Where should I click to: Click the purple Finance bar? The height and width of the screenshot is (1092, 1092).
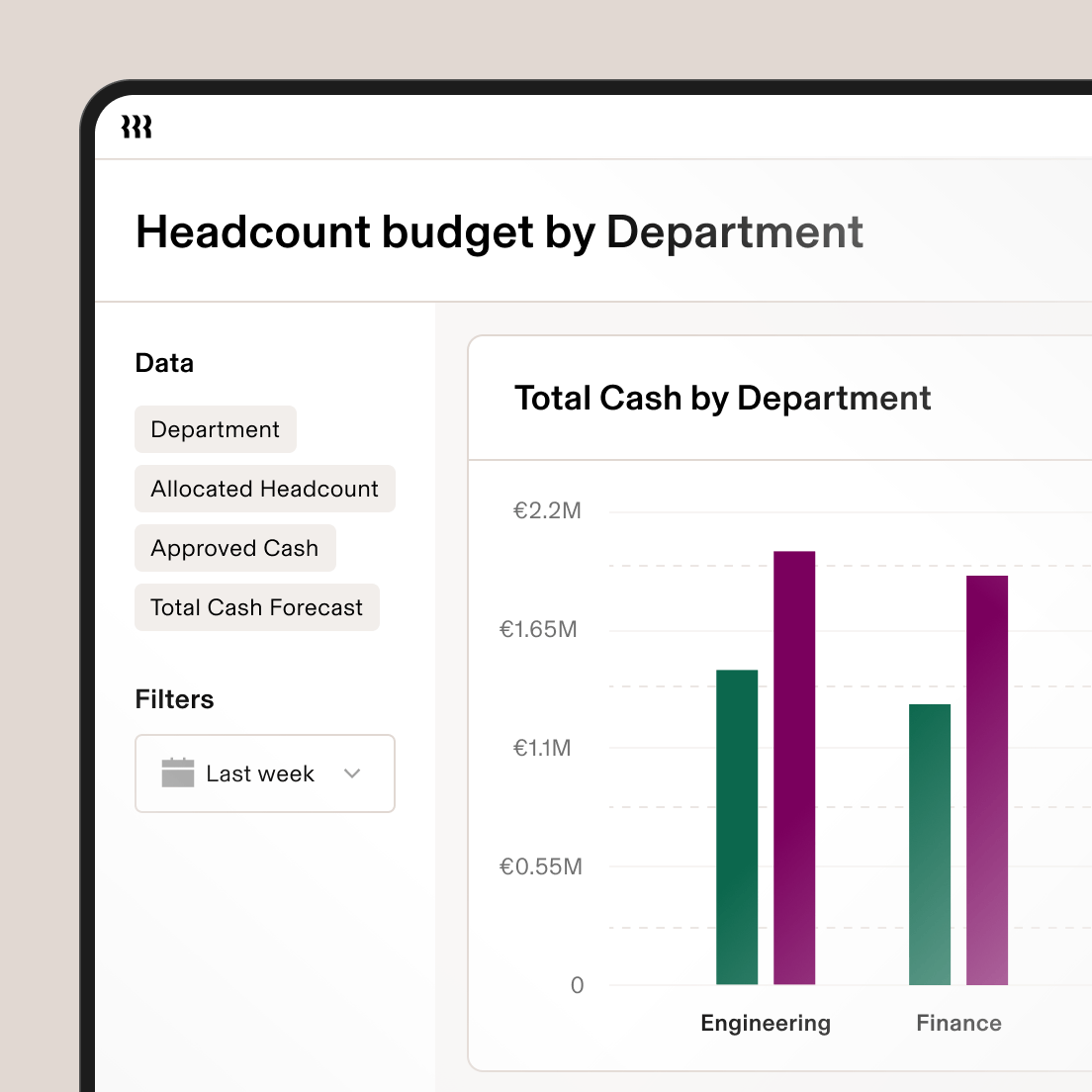[x=987, y=781]
